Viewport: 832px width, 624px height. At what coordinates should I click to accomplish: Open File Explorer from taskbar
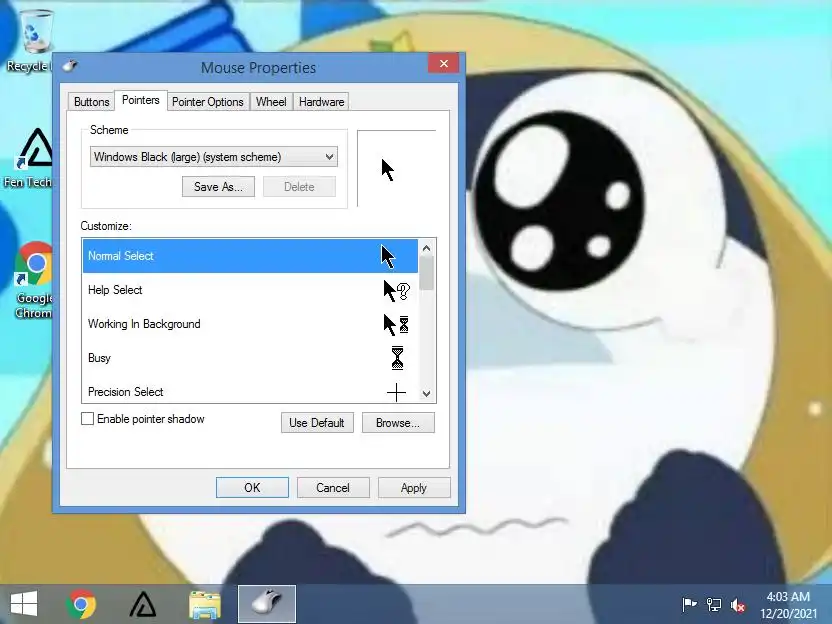205,604
